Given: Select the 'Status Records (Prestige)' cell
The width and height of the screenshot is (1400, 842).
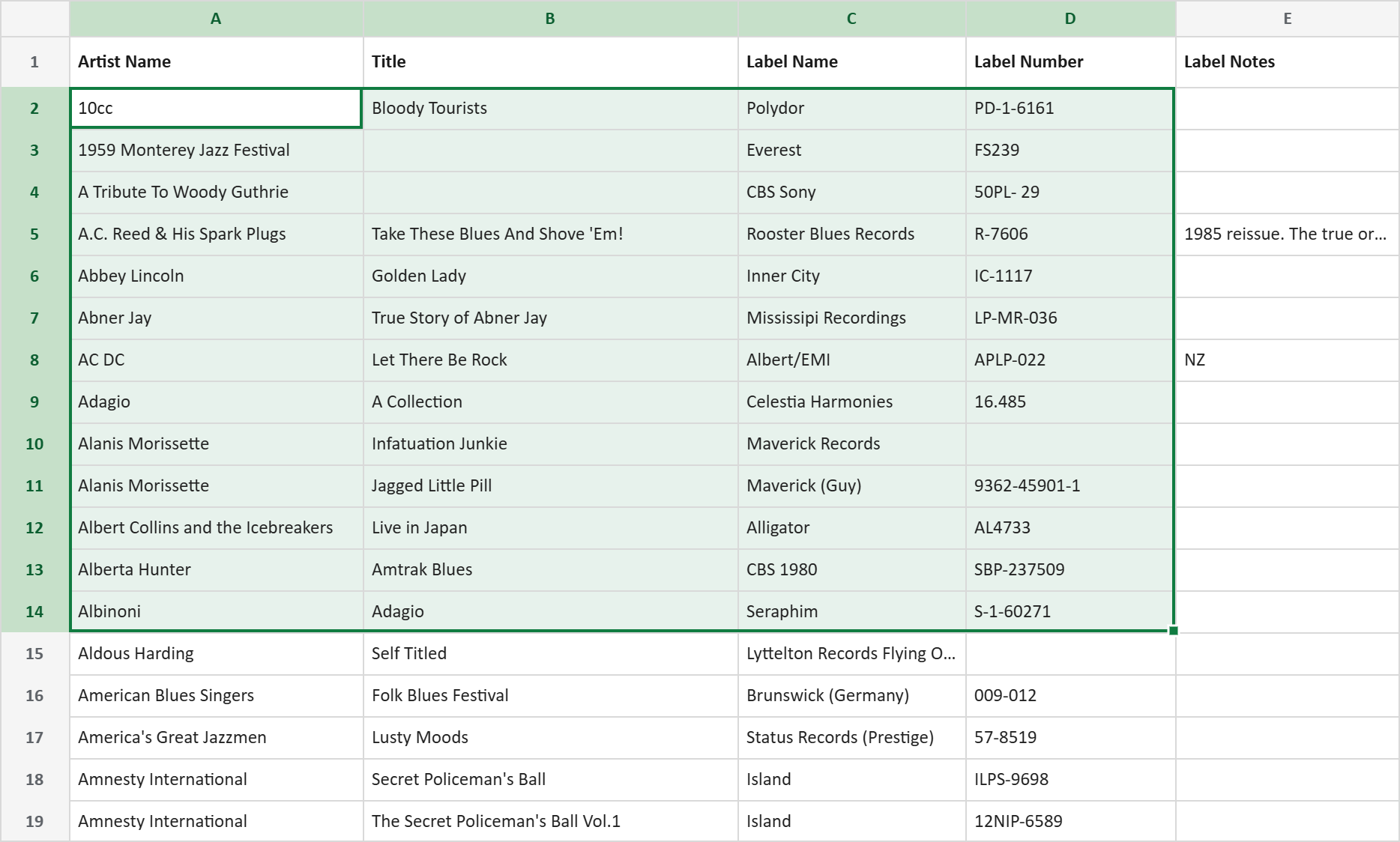Looking at the screenshot, I should coord(851,738).
